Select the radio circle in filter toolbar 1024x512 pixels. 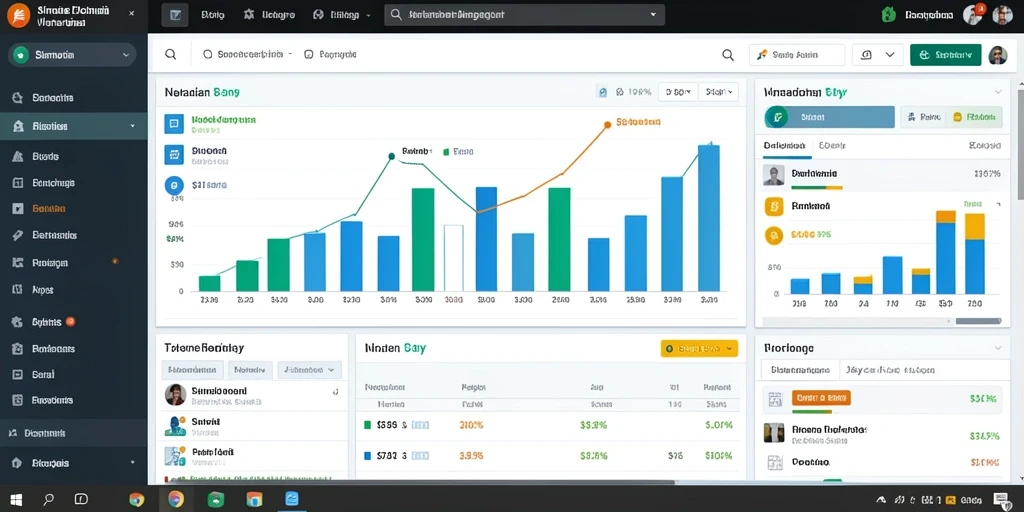208,55
